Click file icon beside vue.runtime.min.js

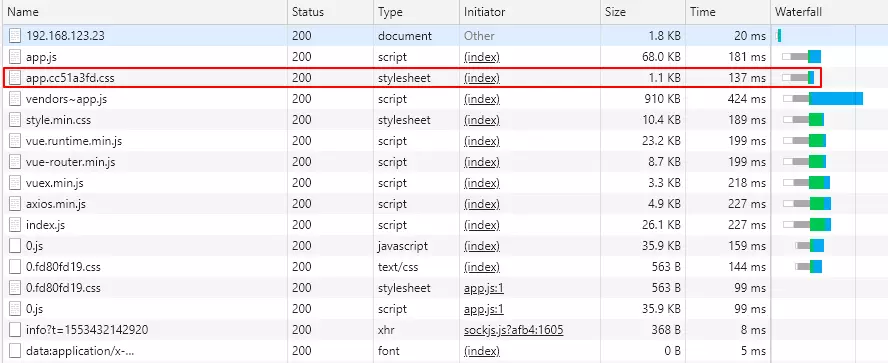tap(15, 141)
